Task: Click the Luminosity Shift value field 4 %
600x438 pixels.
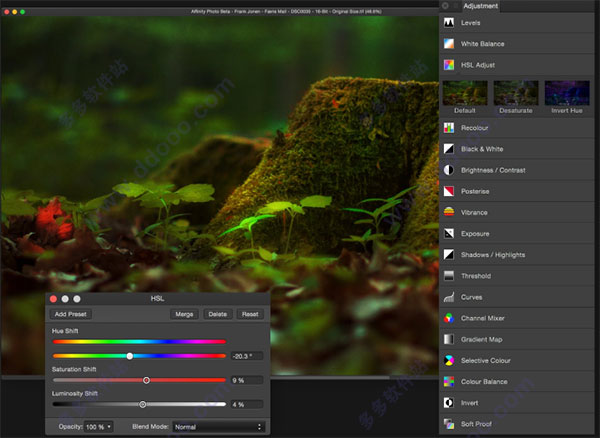Action: point(247,404)
